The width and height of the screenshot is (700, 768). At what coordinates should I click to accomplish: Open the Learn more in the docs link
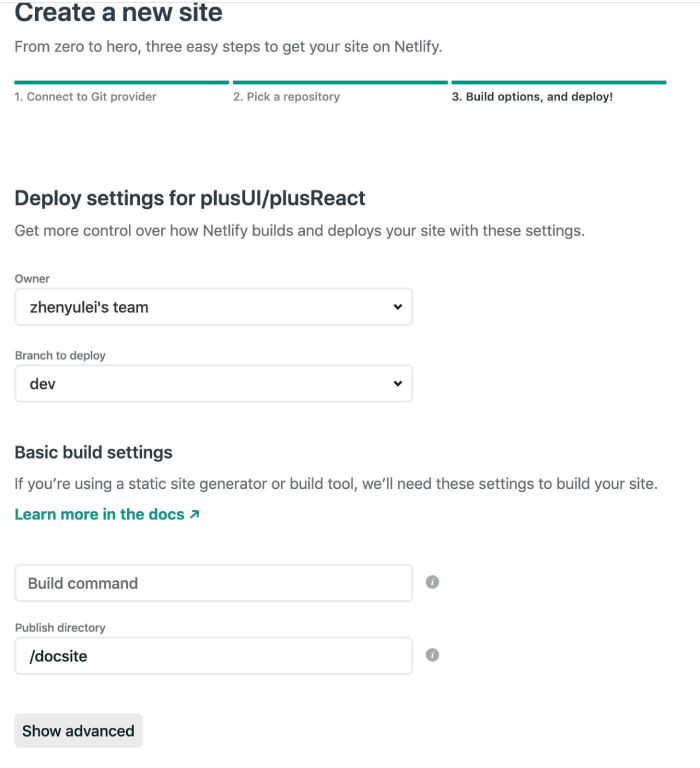coord(99,514)
